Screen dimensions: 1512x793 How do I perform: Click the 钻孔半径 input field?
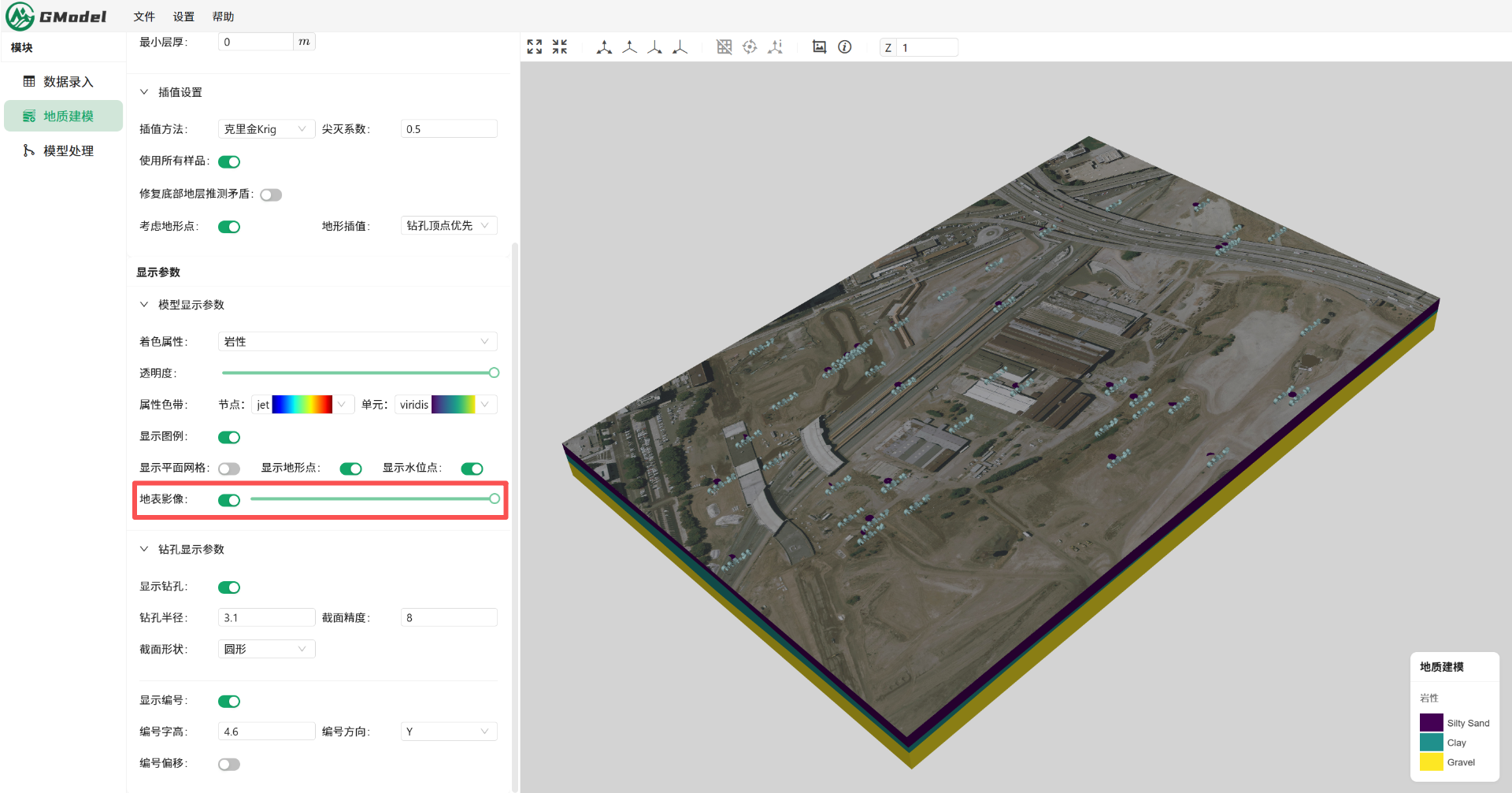pyautogui.click(x=266, y=617)
